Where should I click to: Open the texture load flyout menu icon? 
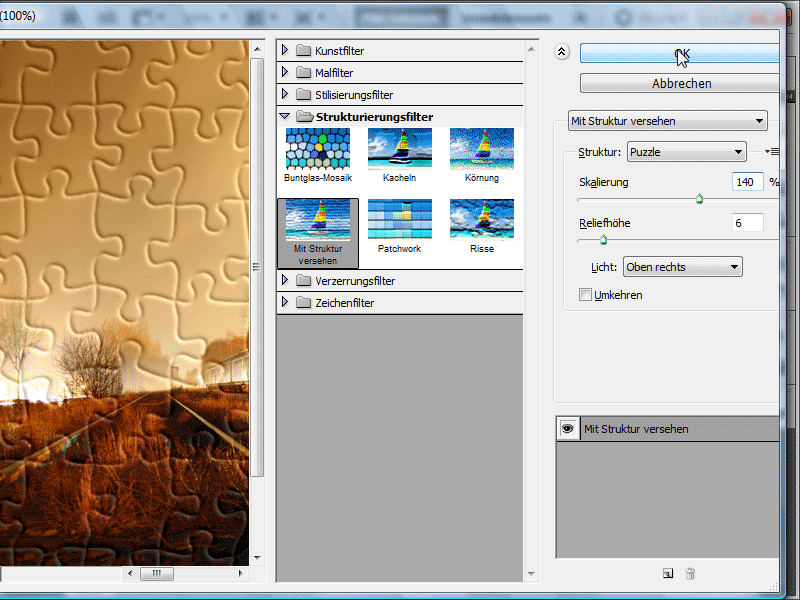click(x=772, y=152)
